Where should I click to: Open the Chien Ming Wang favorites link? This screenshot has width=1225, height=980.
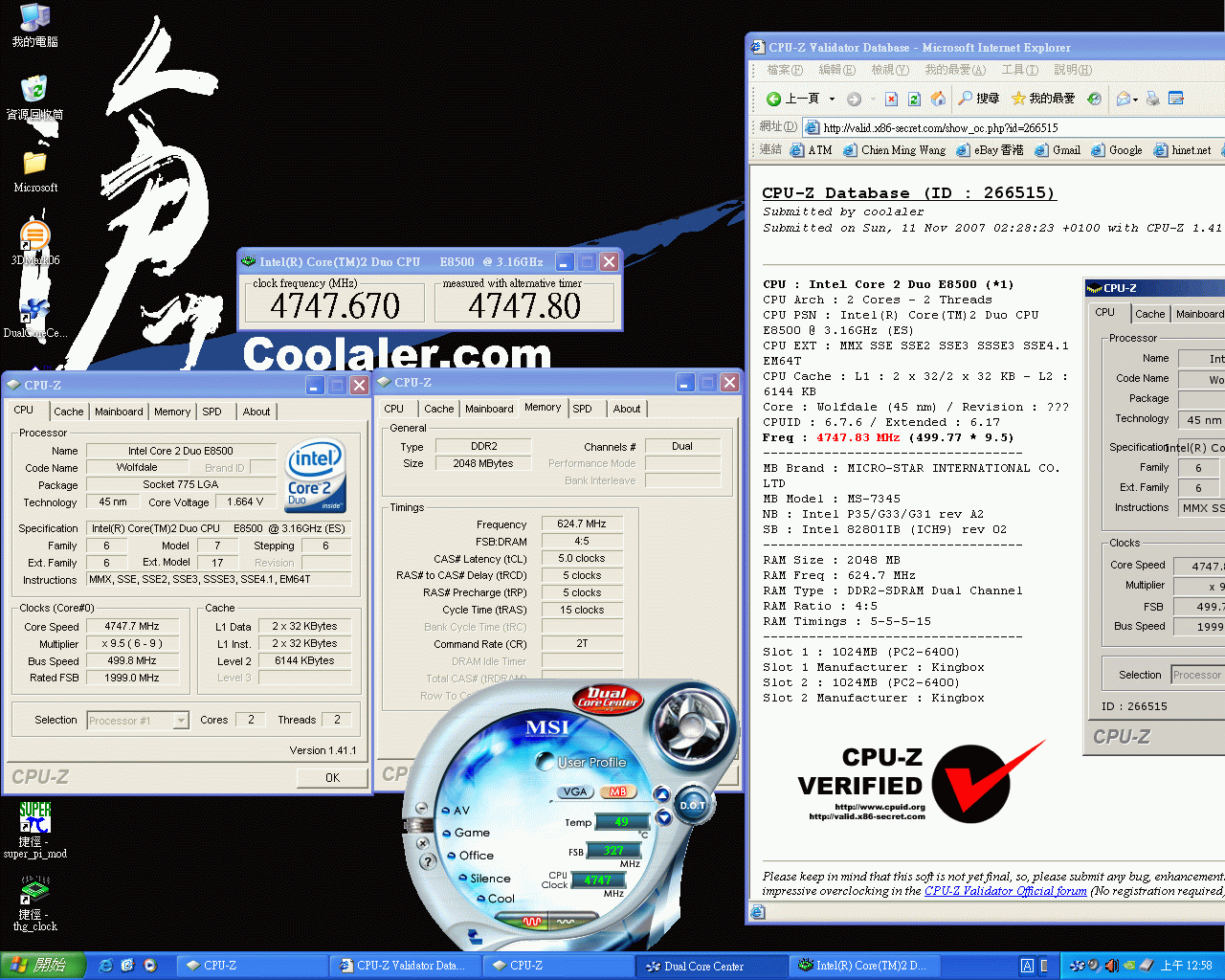coord(894,150)
